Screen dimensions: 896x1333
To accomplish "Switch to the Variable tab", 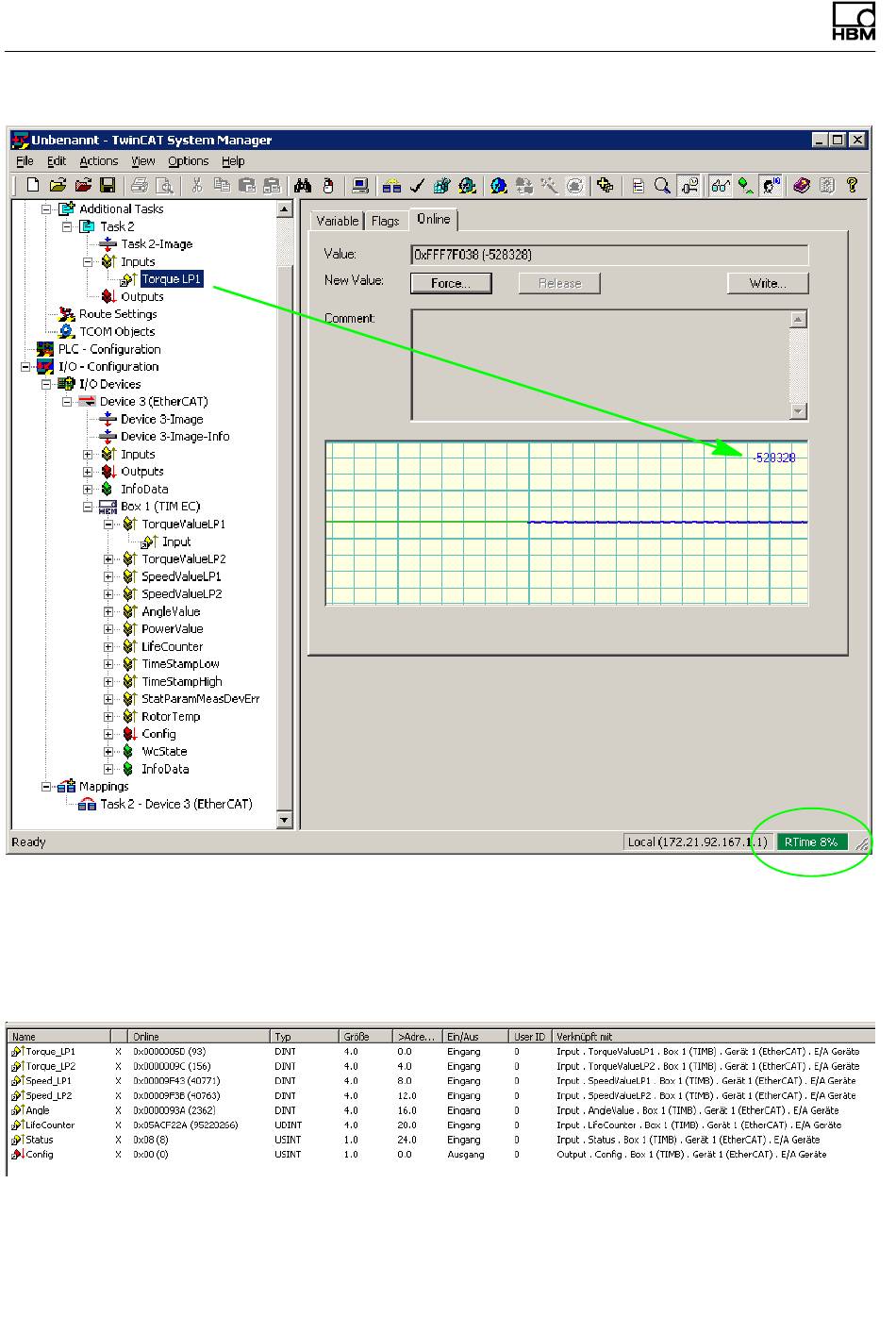I will click(337, 221).
